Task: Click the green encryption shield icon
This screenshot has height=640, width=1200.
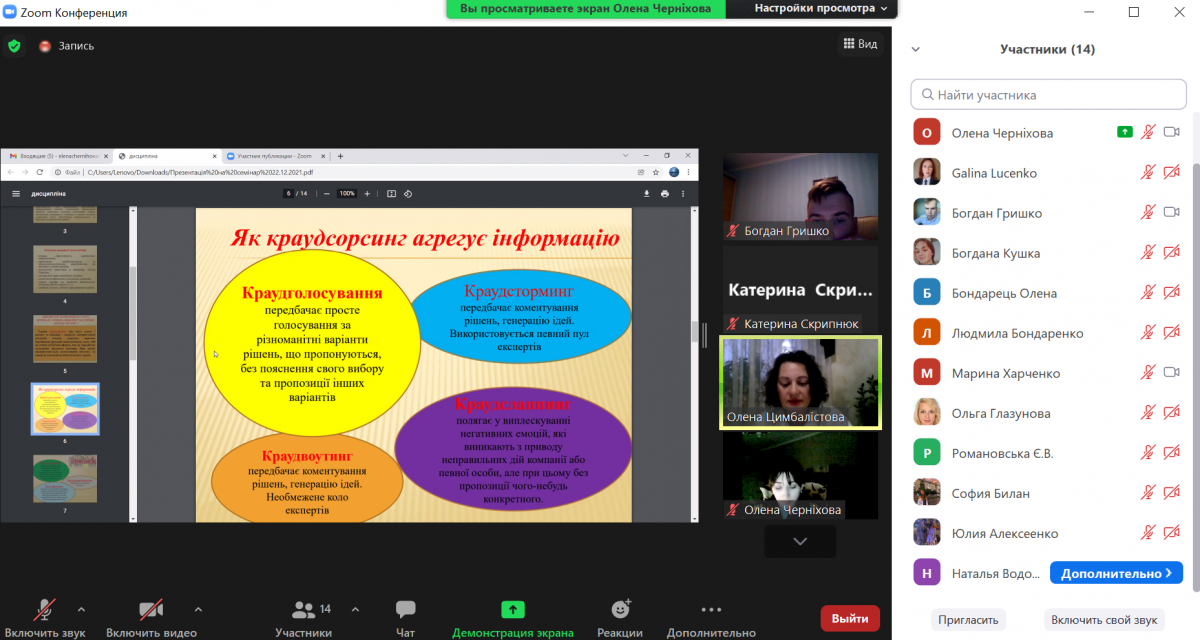Action: tap(14, 45)
